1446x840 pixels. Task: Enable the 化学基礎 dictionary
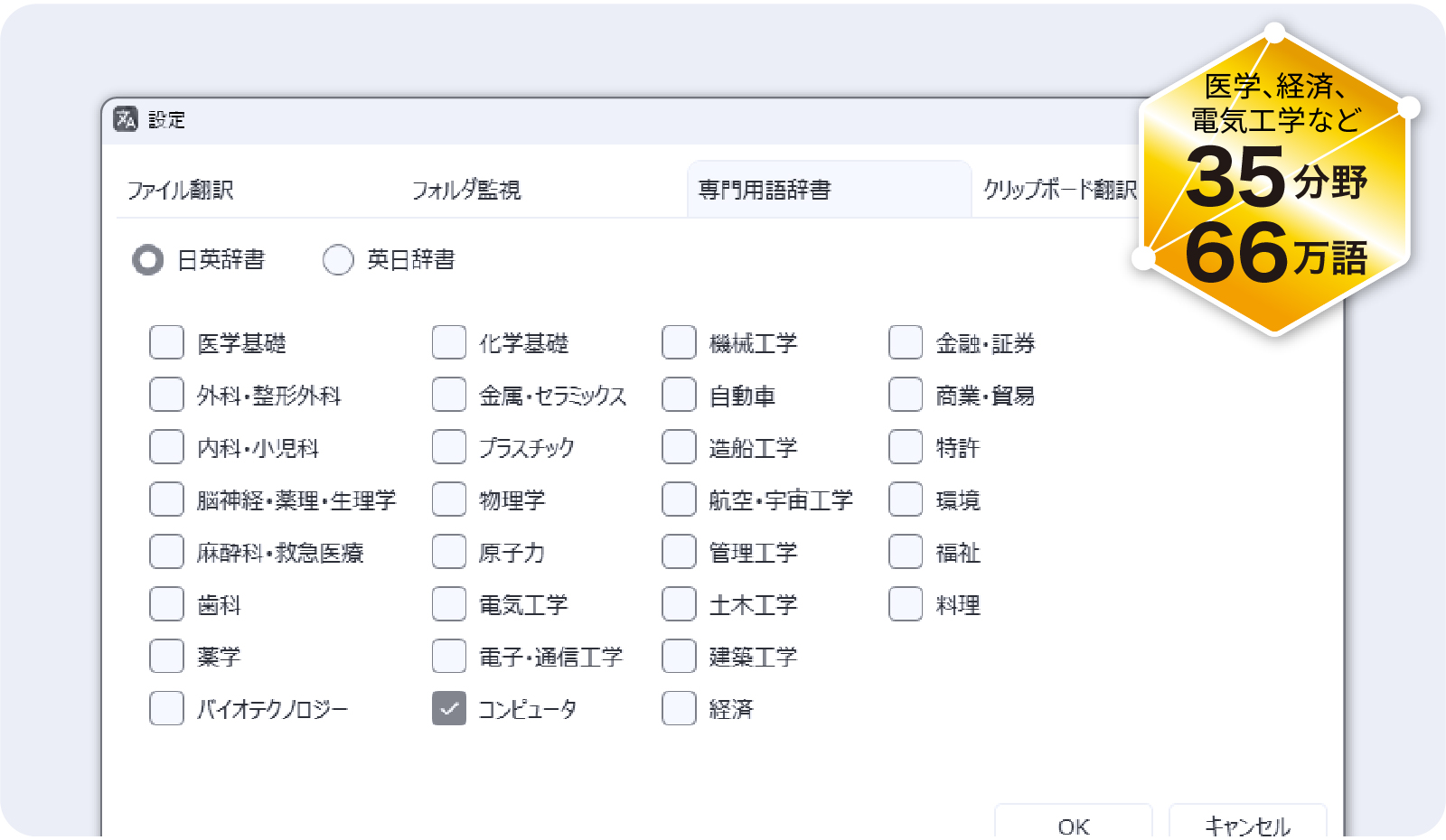point(448,342)
